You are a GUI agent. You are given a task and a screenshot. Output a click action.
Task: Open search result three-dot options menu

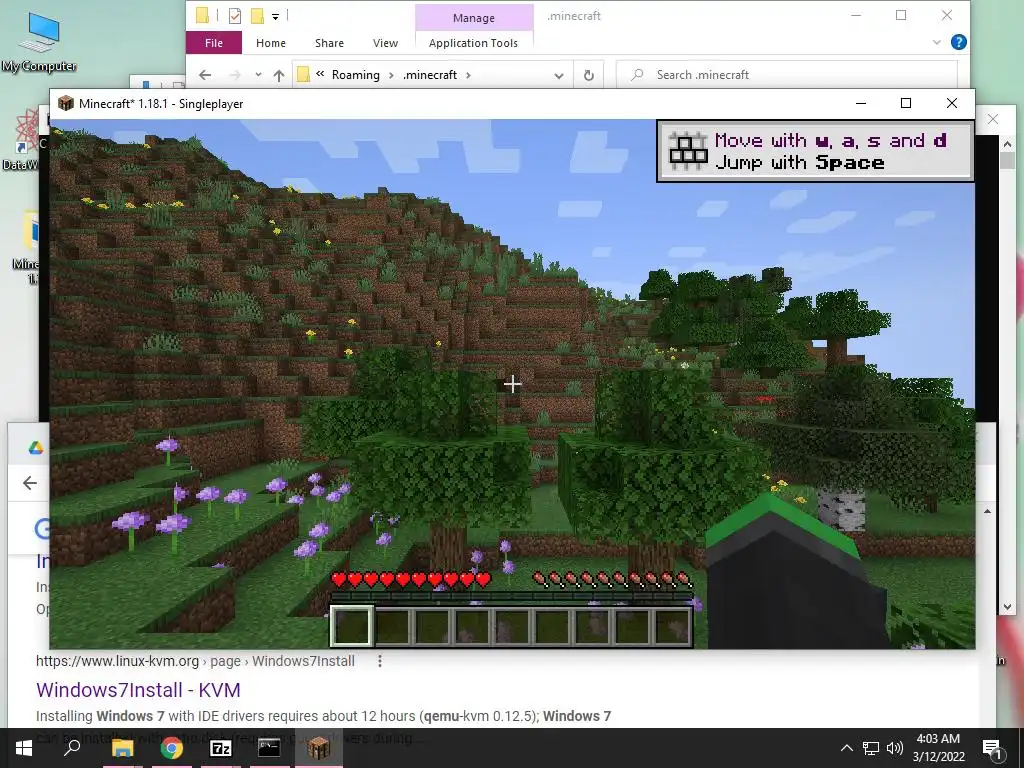point(379,662)
